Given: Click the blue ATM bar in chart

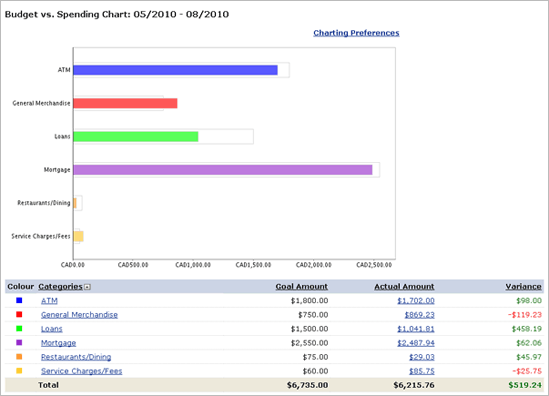Looking at the screenshot, I should click(175, 70).
